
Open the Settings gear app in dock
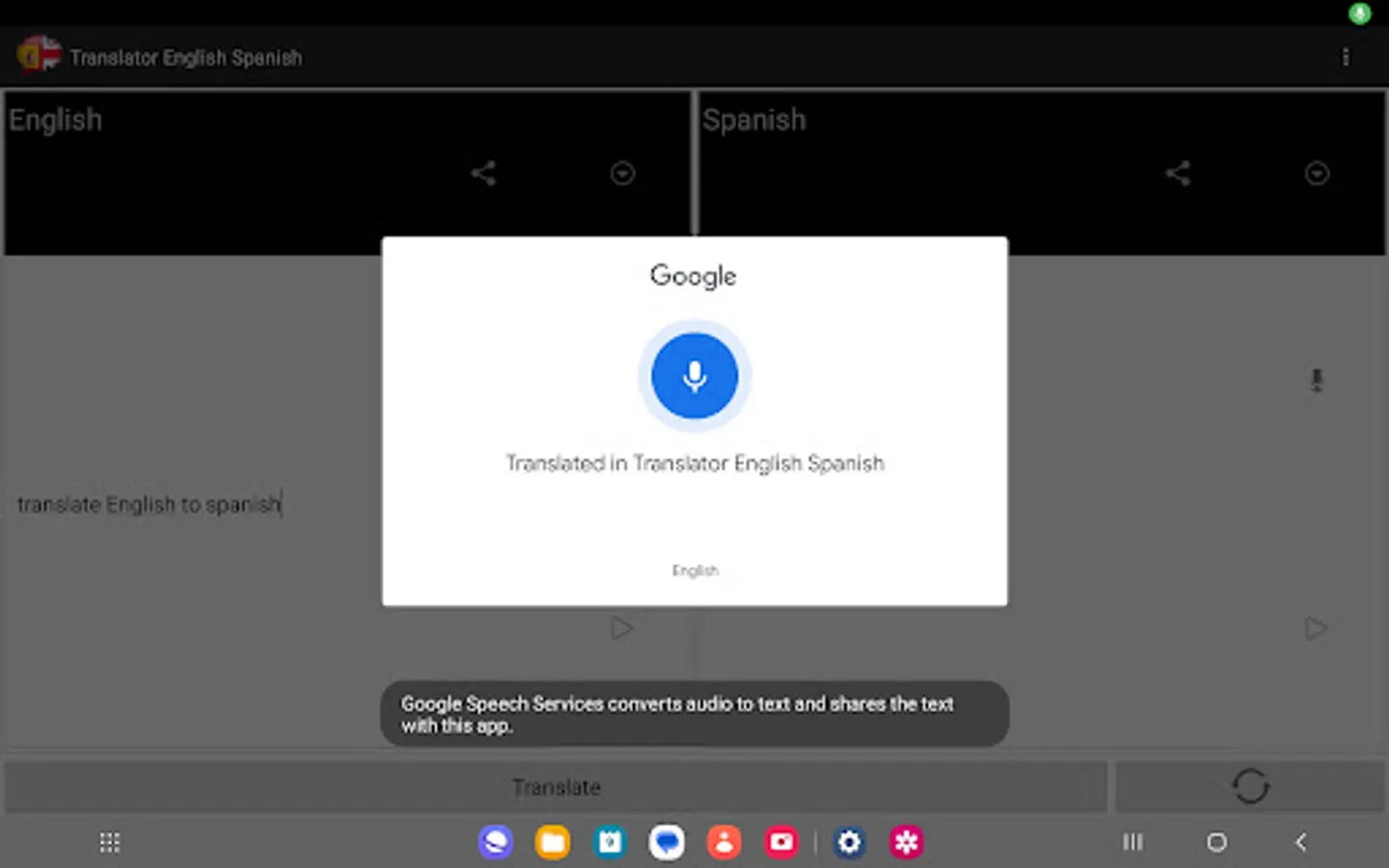coord(849,843)
